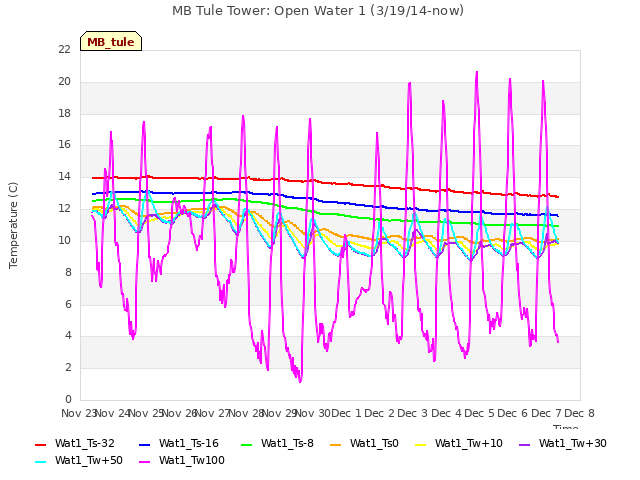The height and width of the screenshot is (480, 640).
Task: Click the blue Wat1_Ts-16 legend color marker
Action: 144,444
